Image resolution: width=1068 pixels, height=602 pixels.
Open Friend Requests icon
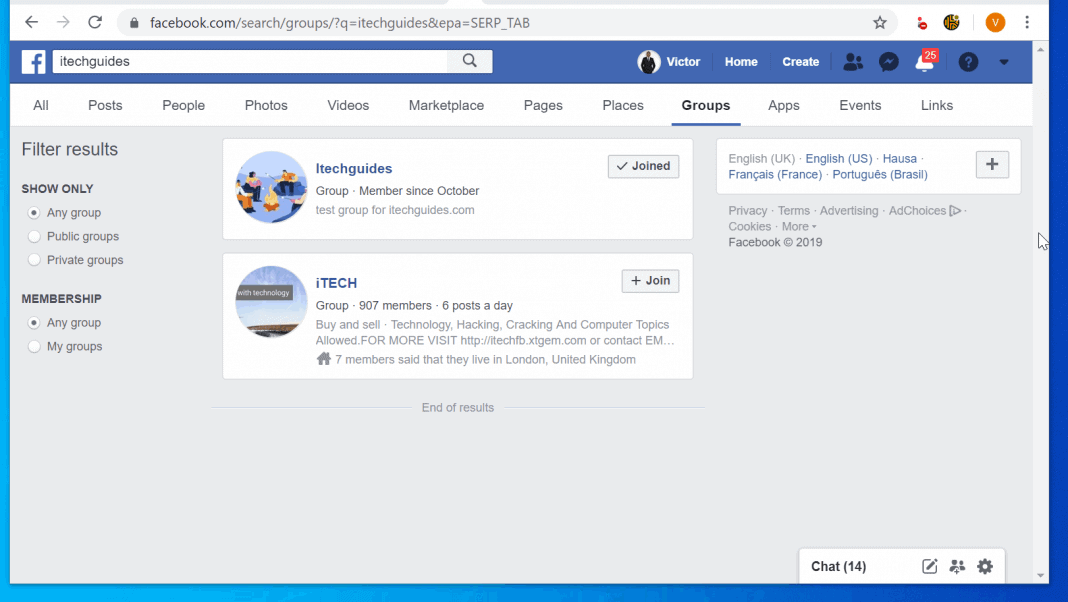tap(853, 62)
